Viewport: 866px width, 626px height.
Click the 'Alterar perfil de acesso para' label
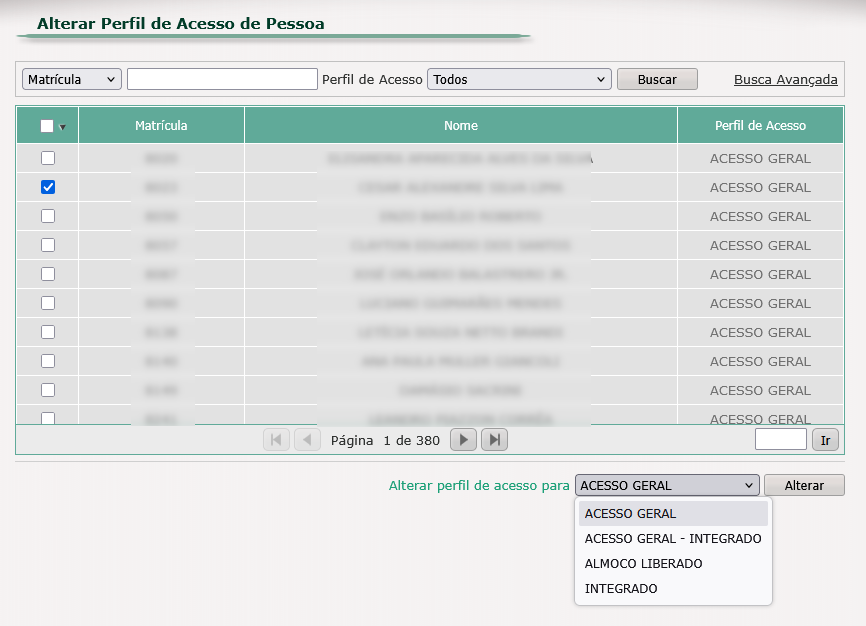tap(479, 486)
